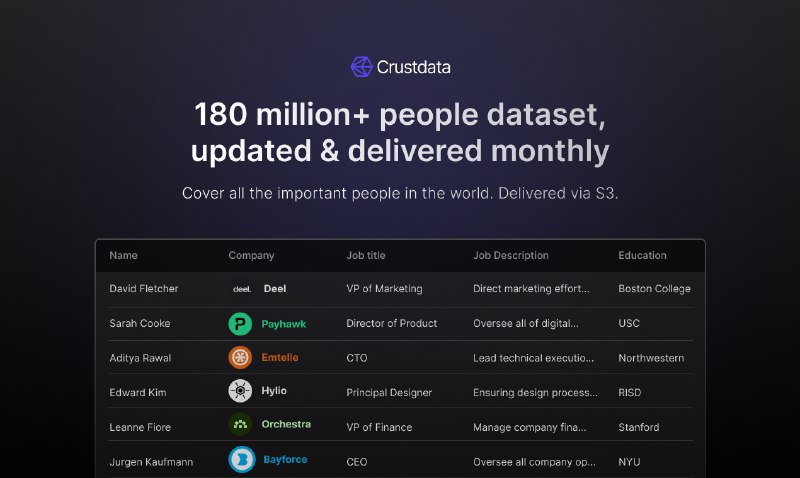Viewport: 800px width, 478px height.
Task: Click the Crustdata logo icon
Action: (361, 67)
